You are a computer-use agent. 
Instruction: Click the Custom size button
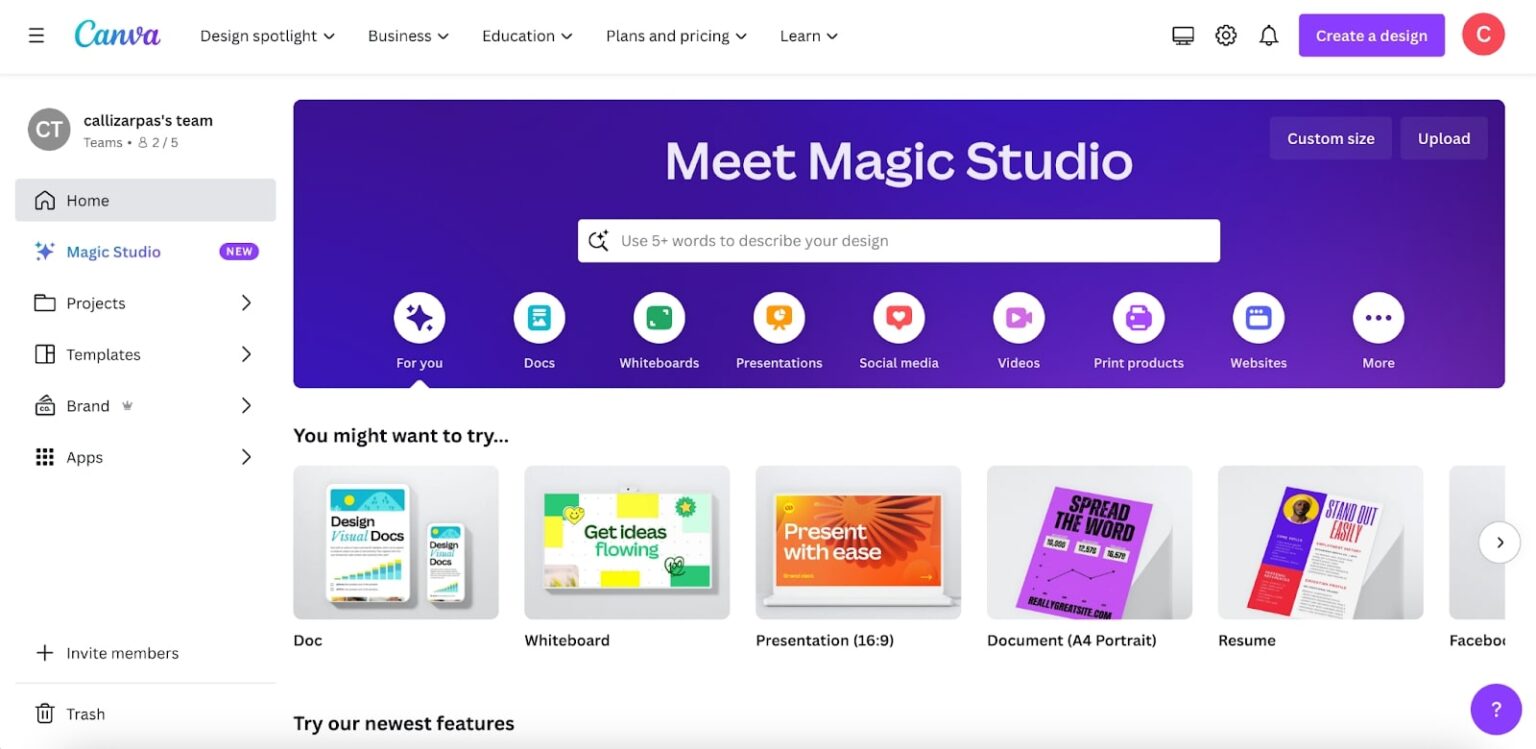(1330, 139)
